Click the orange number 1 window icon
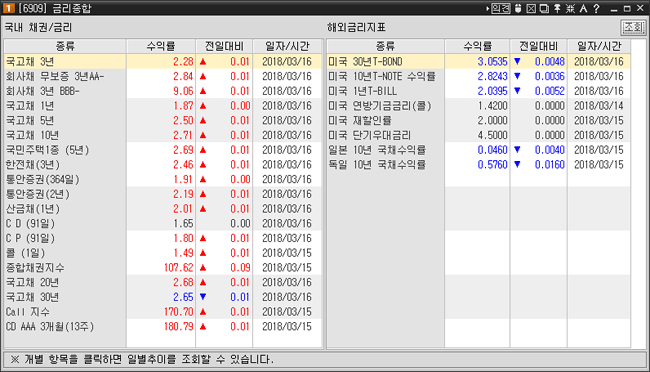 tap(9, 8)
